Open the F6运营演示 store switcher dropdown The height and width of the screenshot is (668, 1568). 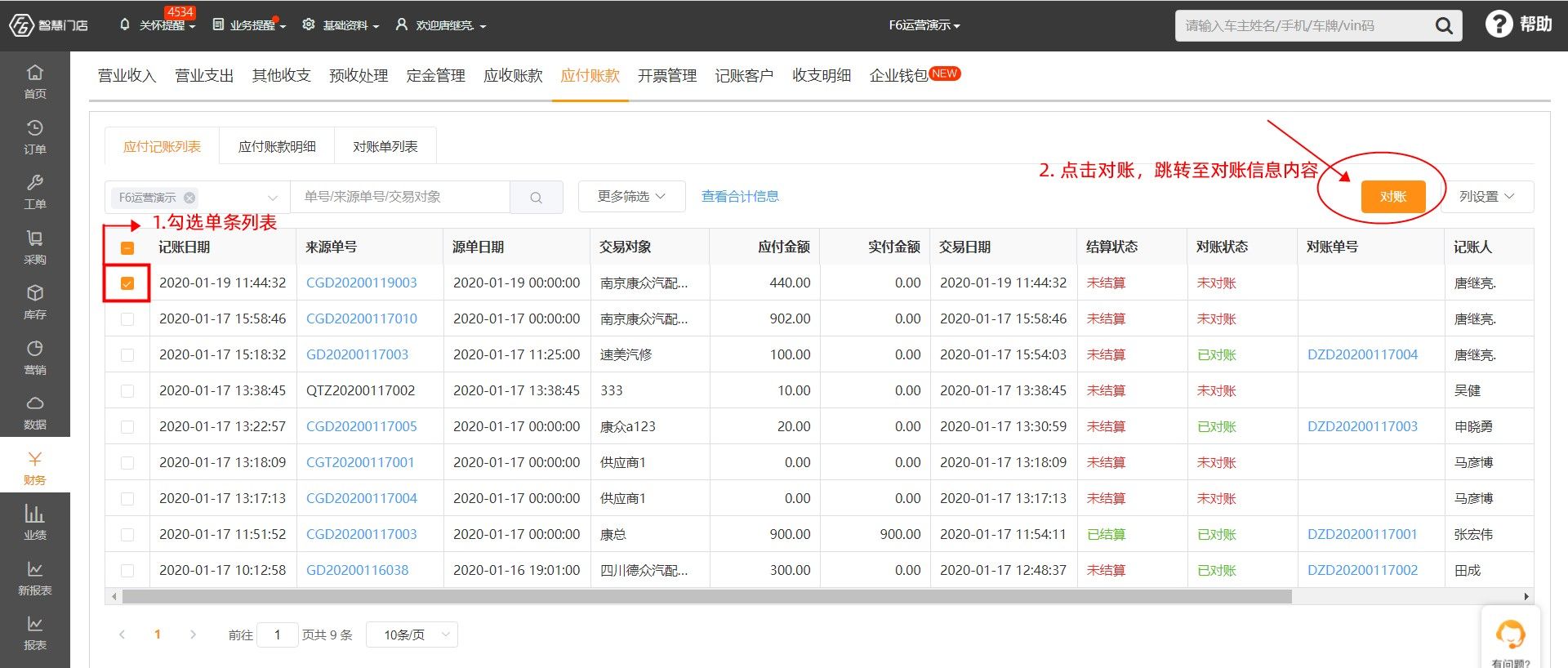pyautogui.click(x=924, y=25)
